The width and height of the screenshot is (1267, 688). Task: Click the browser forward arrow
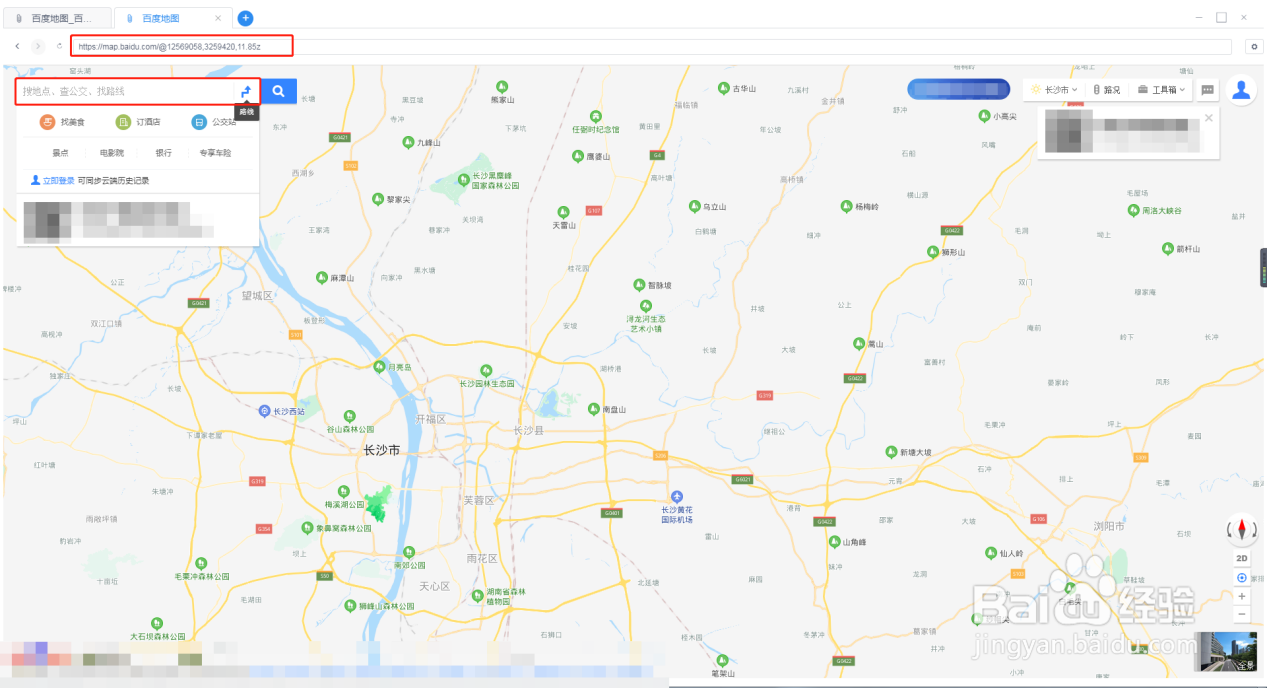click(x=39, y=46)
